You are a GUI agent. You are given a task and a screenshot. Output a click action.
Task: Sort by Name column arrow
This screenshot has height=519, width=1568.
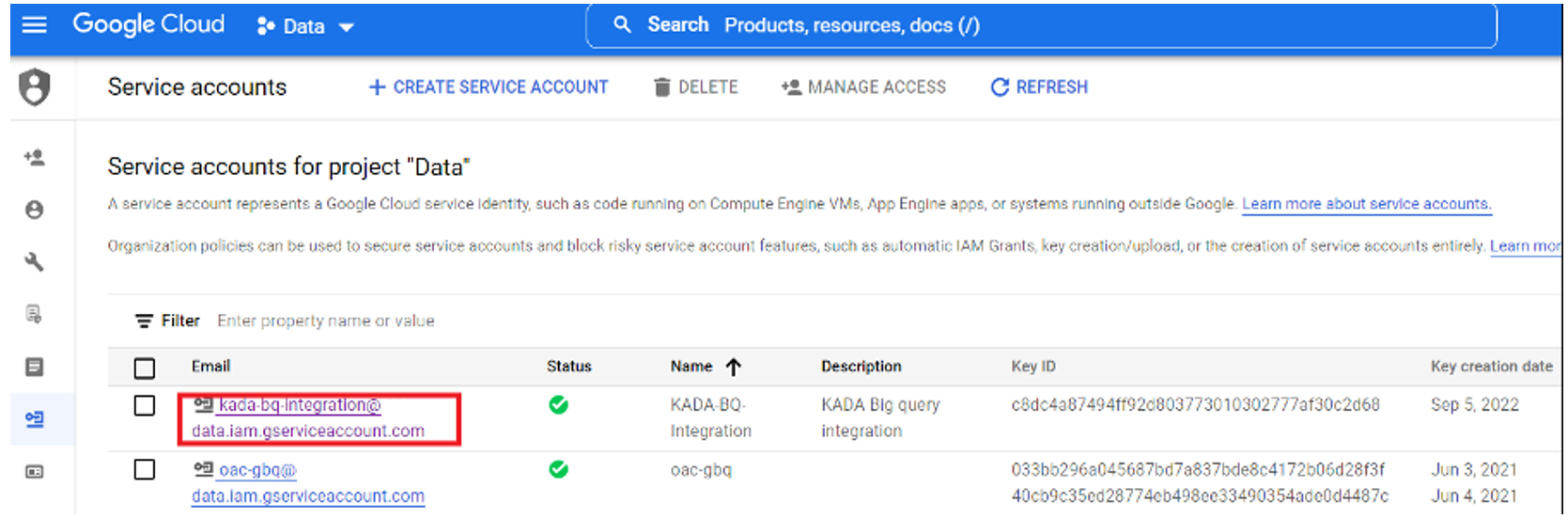coord(734,367)
